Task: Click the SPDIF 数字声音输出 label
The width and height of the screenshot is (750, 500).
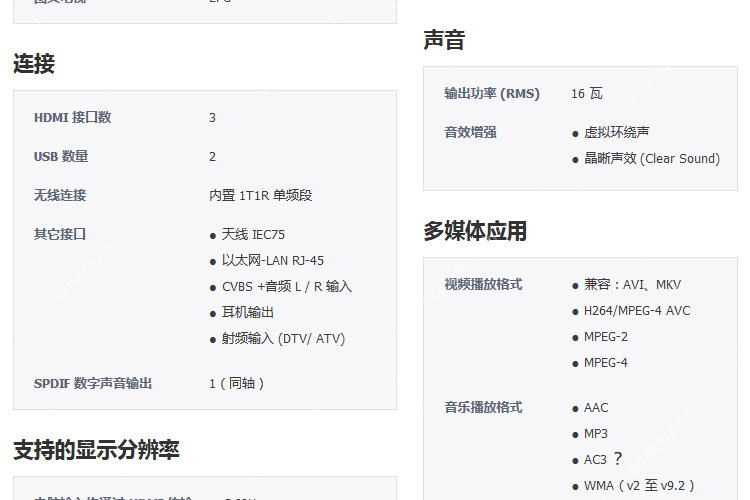Action: tap(93, 383)
